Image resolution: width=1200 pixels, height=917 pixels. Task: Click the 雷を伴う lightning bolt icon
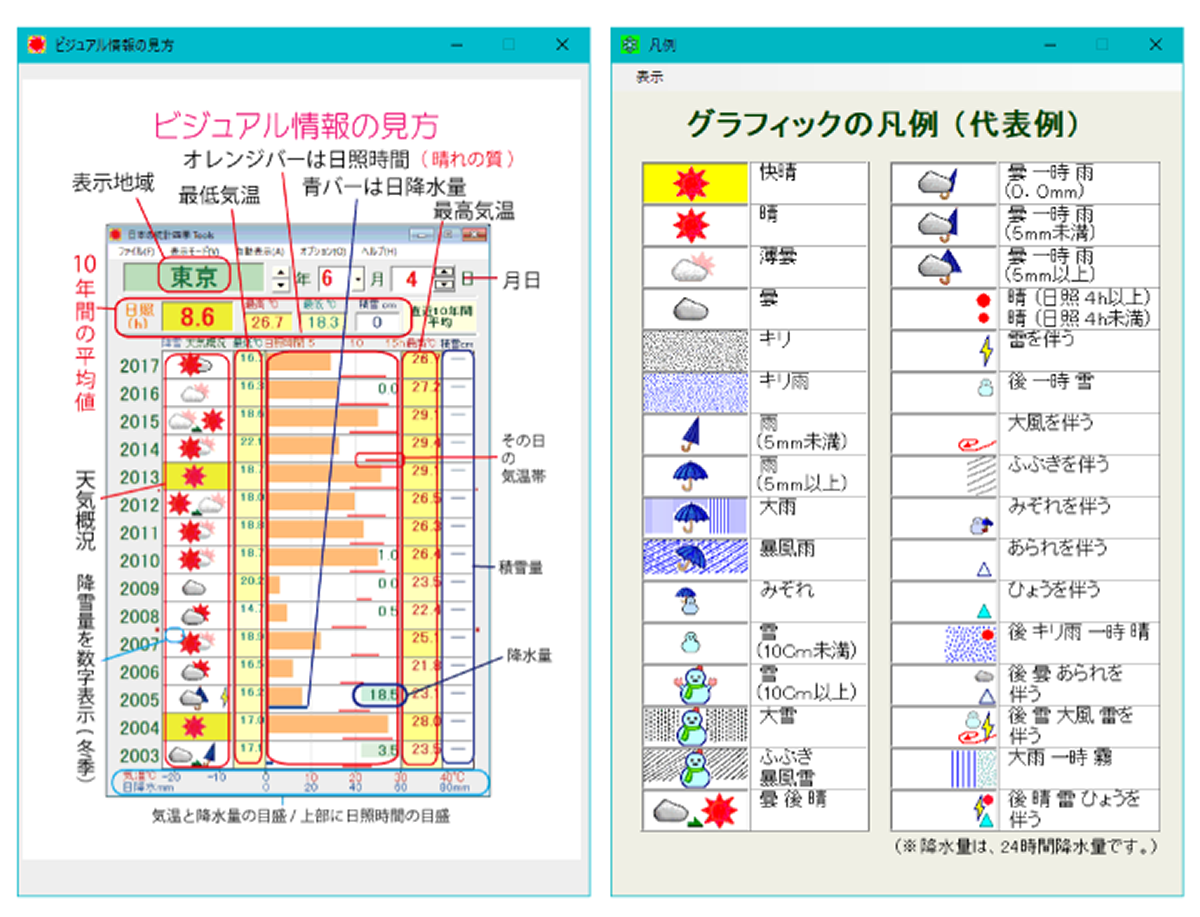(985, 351)
